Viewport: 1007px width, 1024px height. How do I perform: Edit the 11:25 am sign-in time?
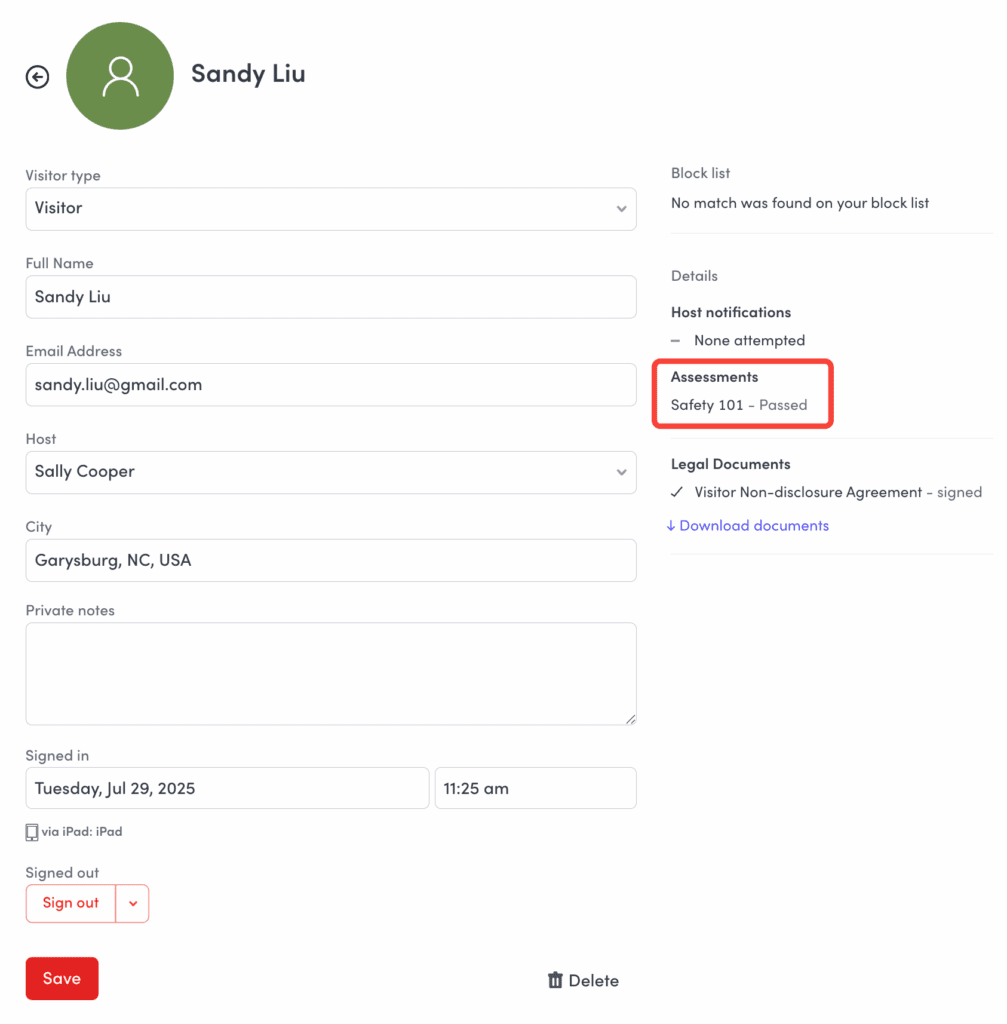click(x=535, y=788)
